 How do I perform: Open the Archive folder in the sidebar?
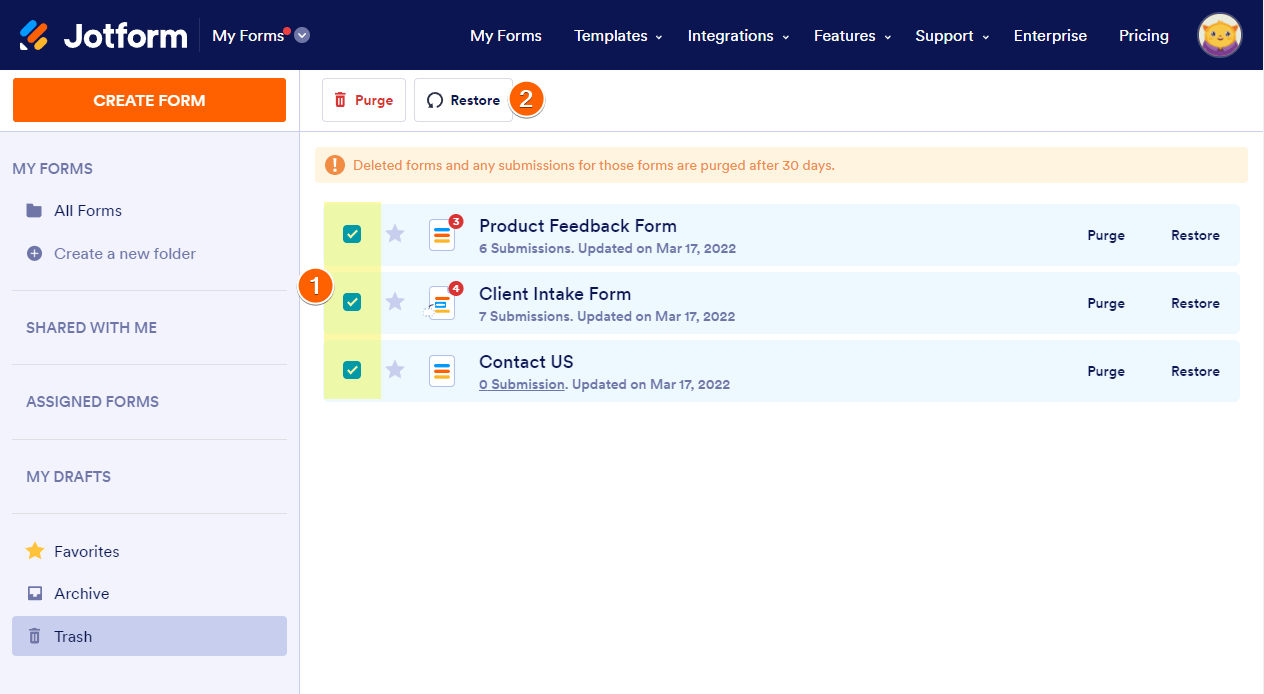point(81,593)
